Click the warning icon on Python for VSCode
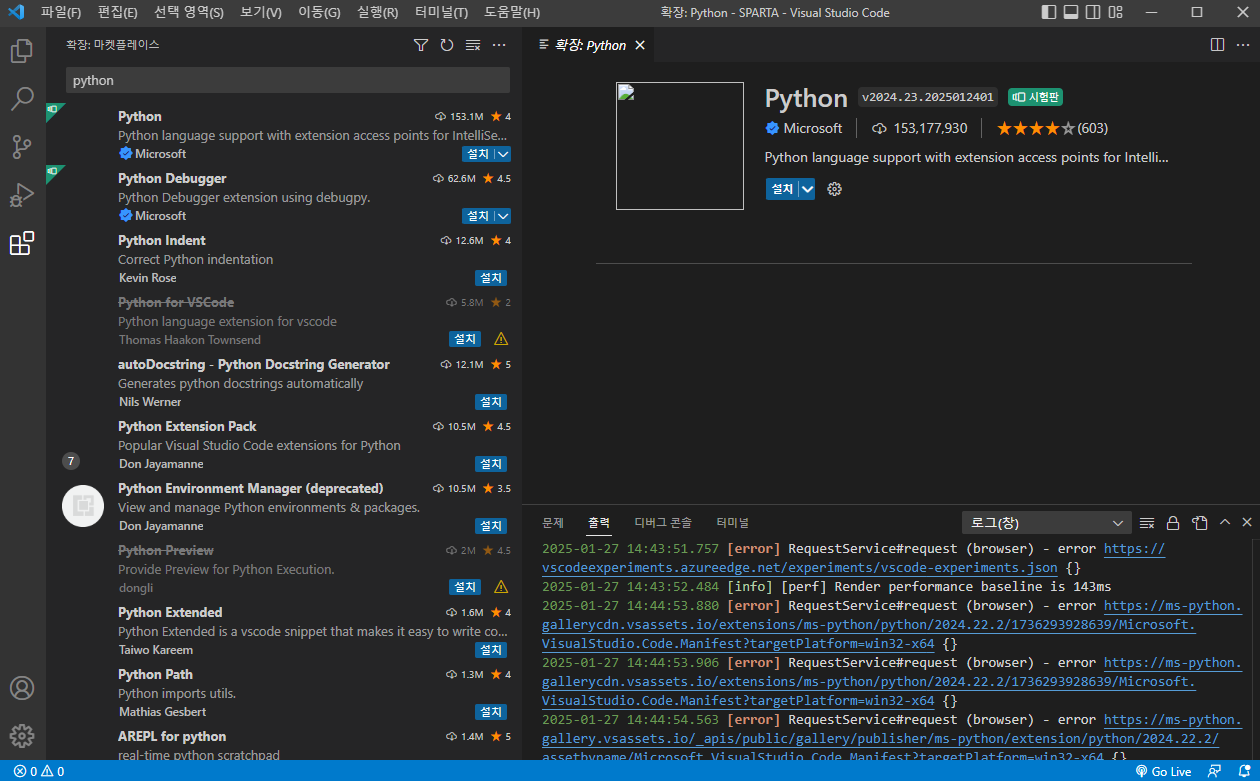Screen dimensions: 1260x781 (x=501, y=339)
